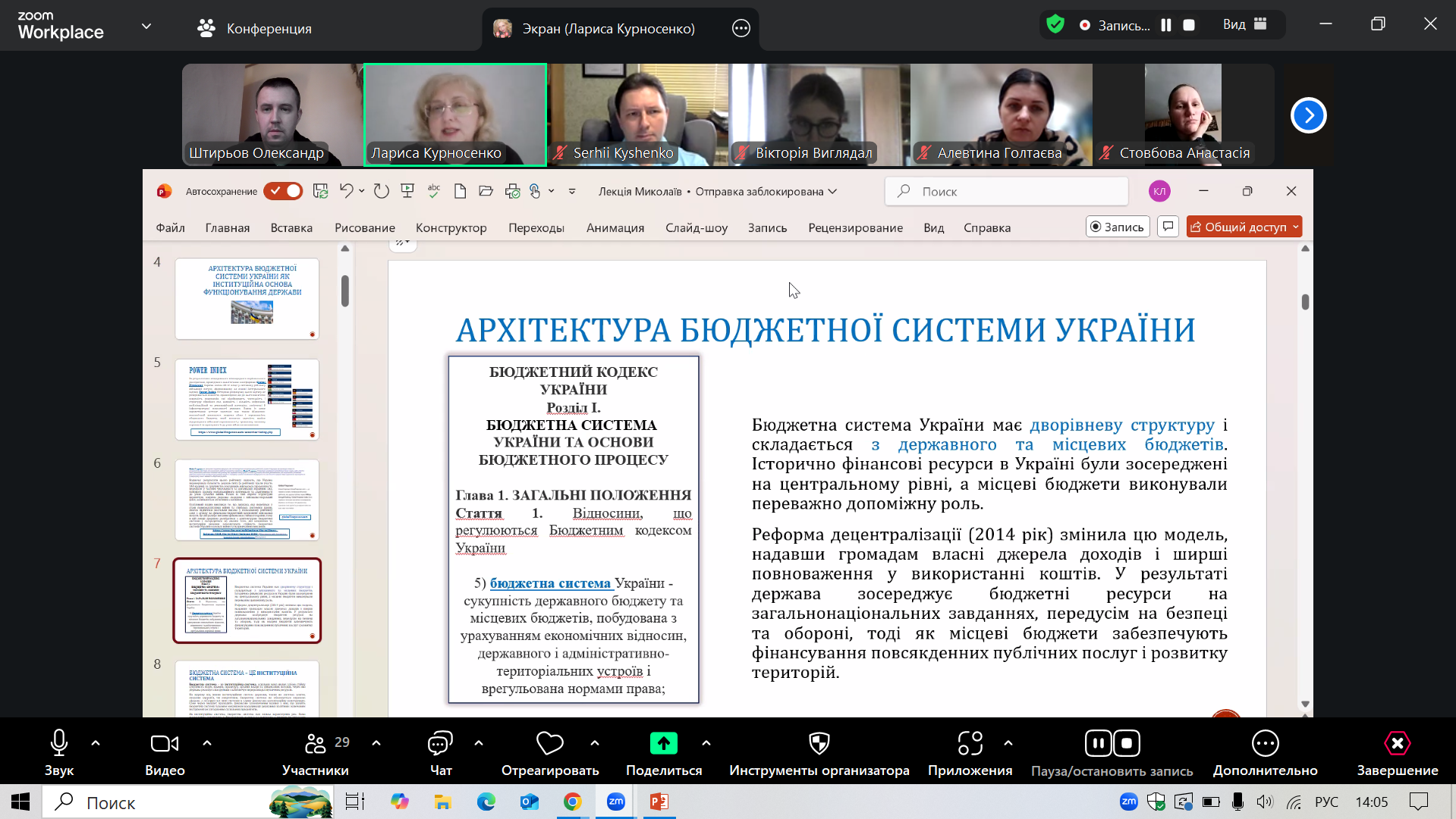Click the Zoom Chat icon
The width and height of the screenshot is (1456, 819).
440,744
